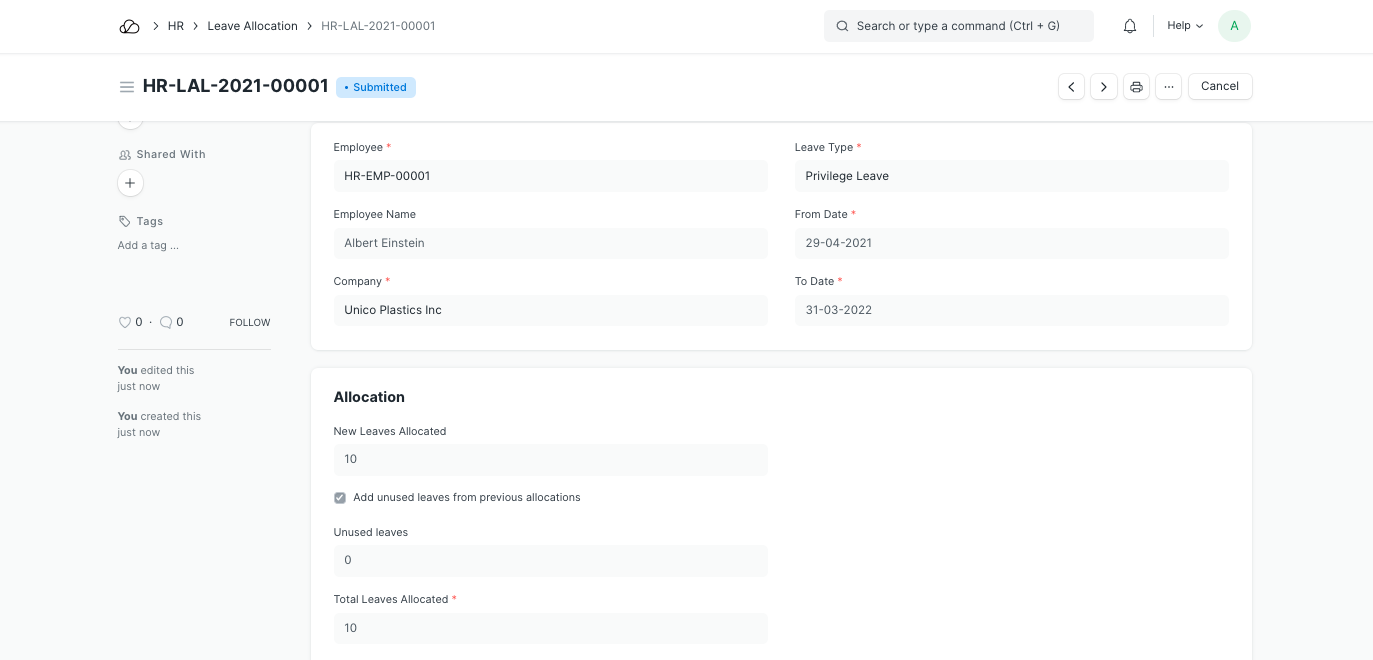
Task: Open the HR-EMP-00001 employee field
Action: 550,176
